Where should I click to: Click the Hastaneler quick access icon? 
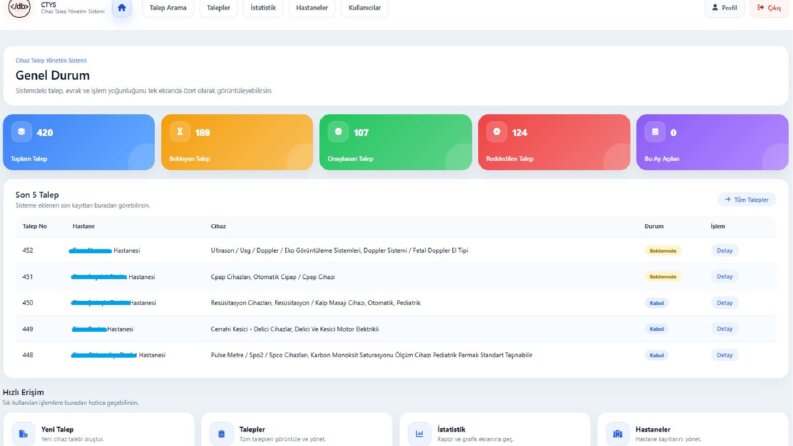click(x=618, y=434)
